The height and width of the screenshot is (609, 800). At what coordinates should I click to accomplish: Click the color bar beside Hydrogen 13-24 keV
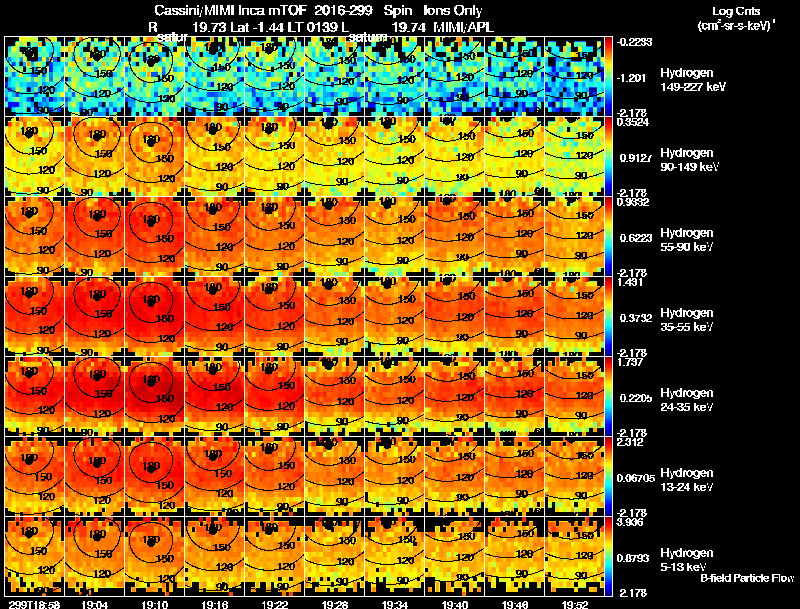tap(608, 477)
